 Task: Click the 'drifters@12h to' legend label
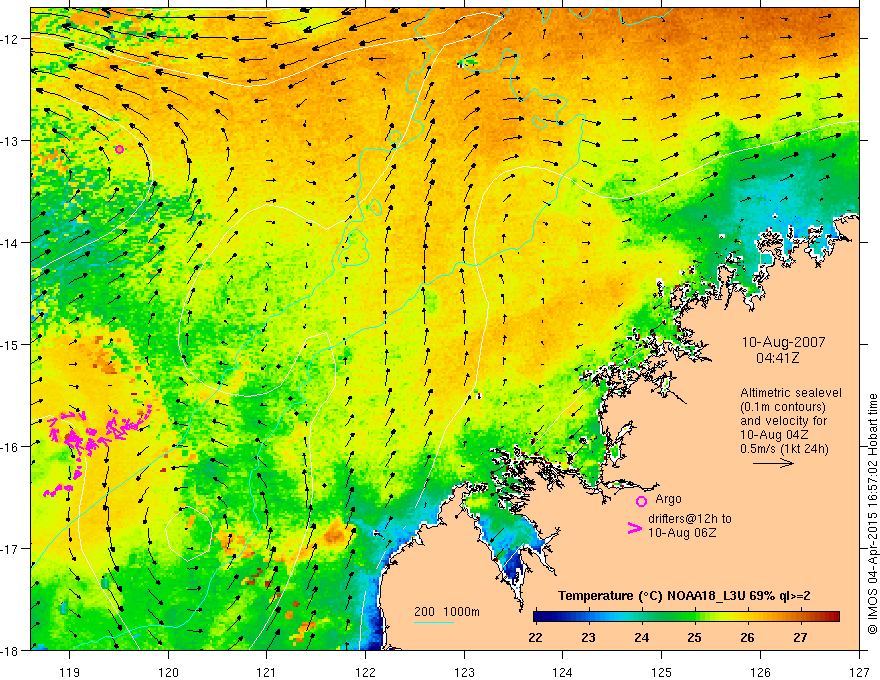(x=690, y=519)
